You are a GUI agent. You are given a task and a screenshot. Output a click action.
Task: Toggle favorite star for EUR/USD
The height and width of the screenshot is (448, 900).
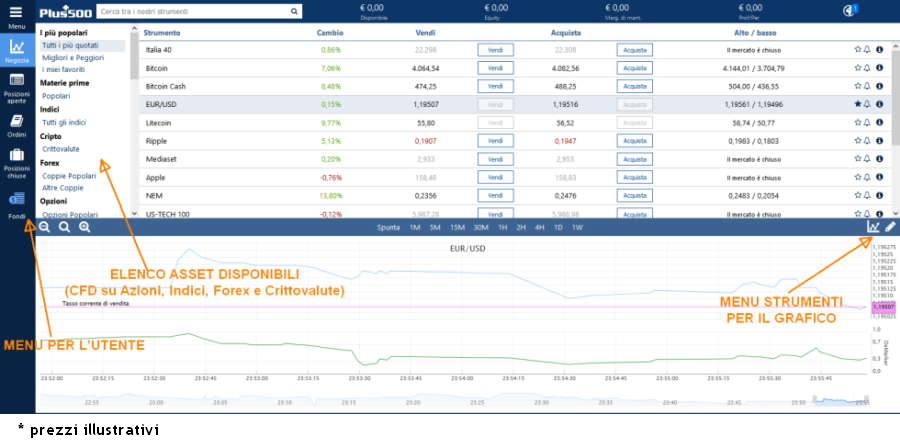click(x=857, y=104)
